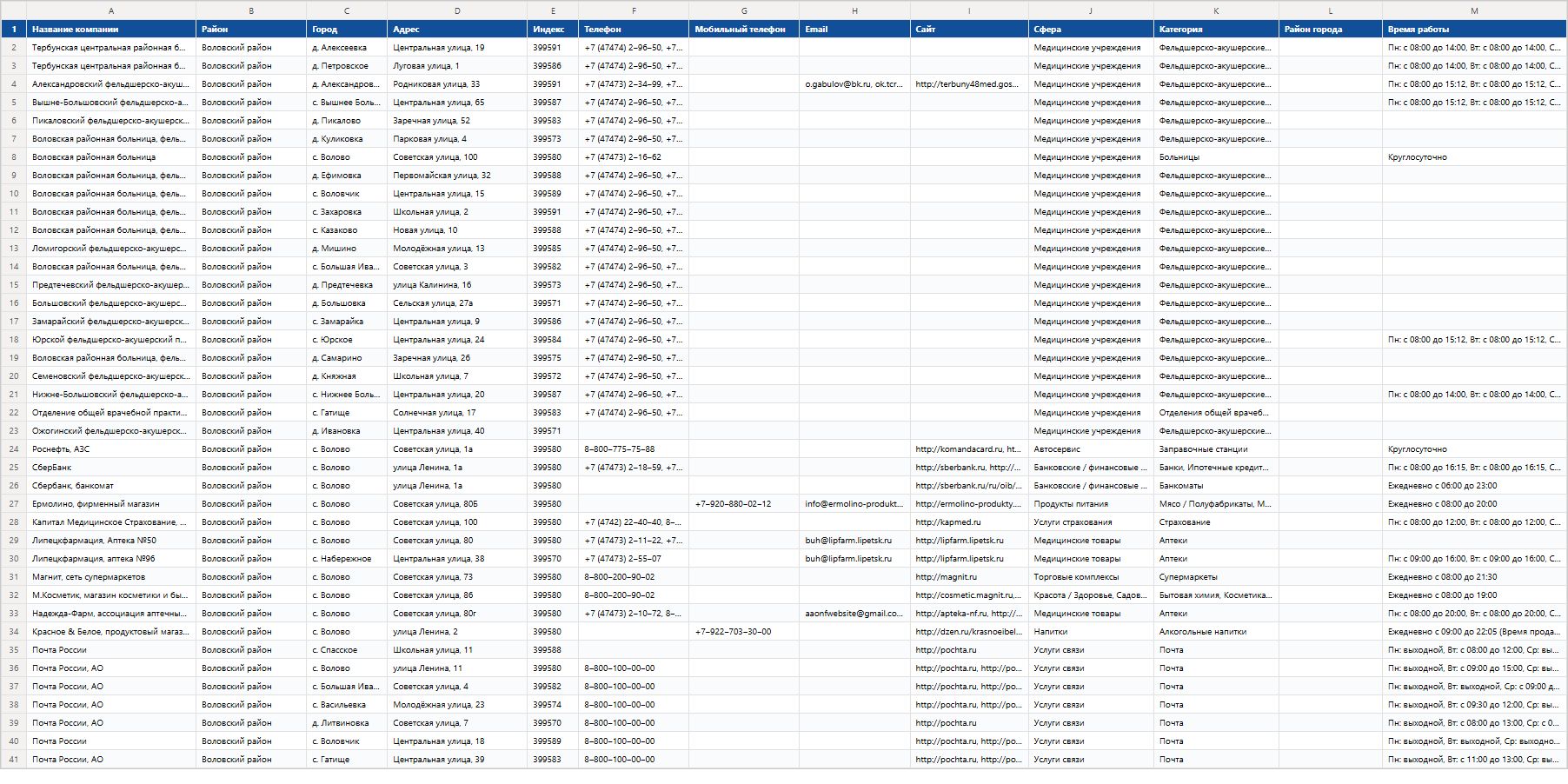Click the "Район города" header cell
The width and height of the screenshot is (1568, 784).
(x=1331, y=30)
